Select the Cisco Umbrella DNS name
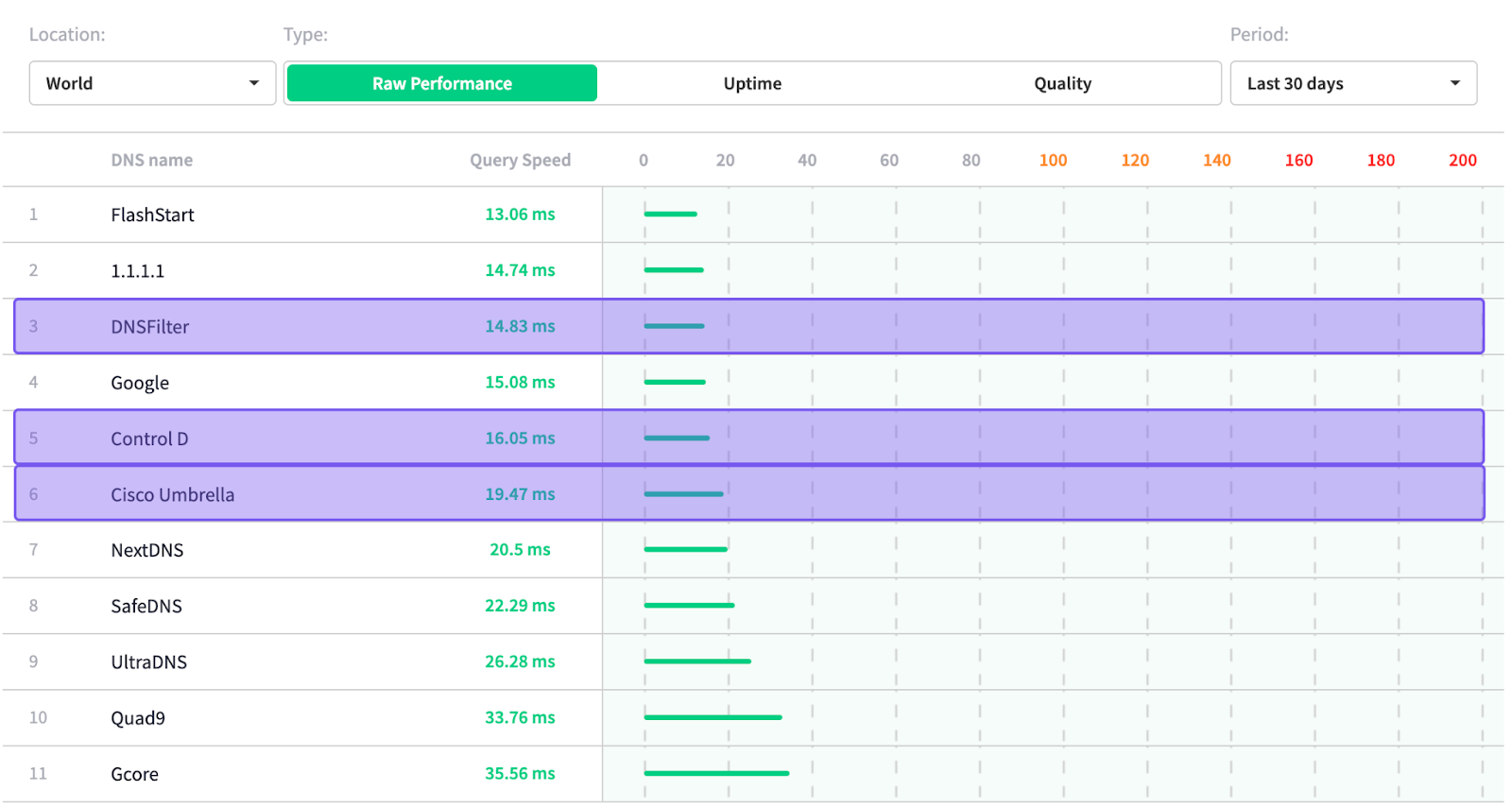 pyautogui.click(x=173, y=494)
